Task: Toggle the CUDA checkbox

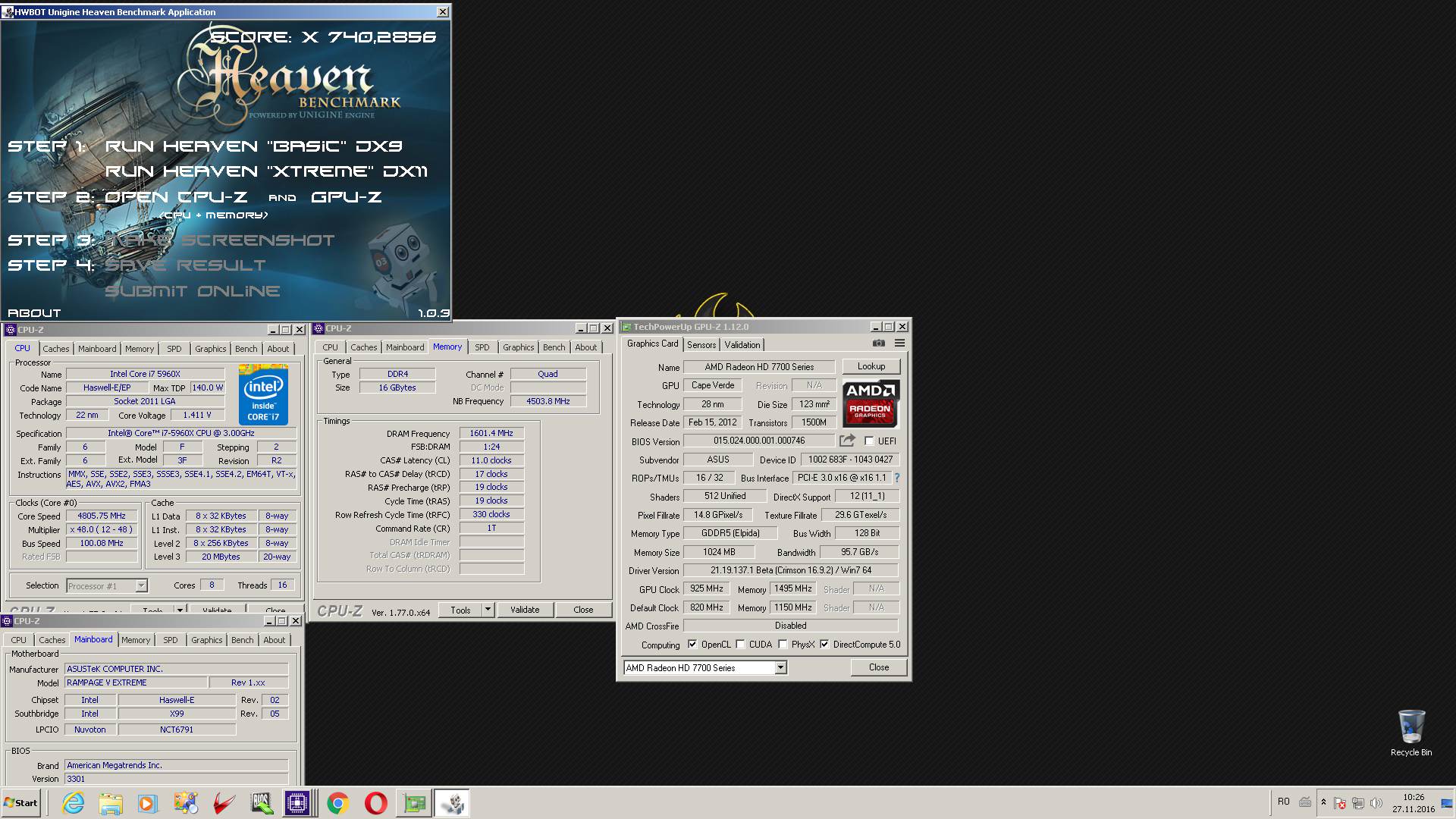Action: [740, 645]
